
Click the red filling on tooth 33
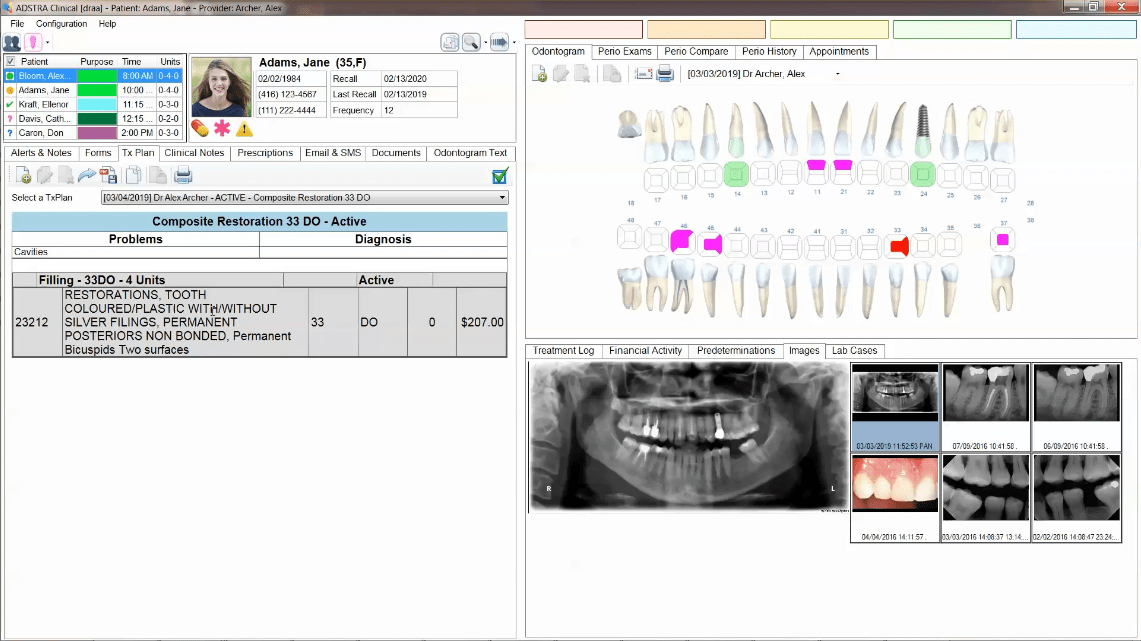click(x=899, y=246)
